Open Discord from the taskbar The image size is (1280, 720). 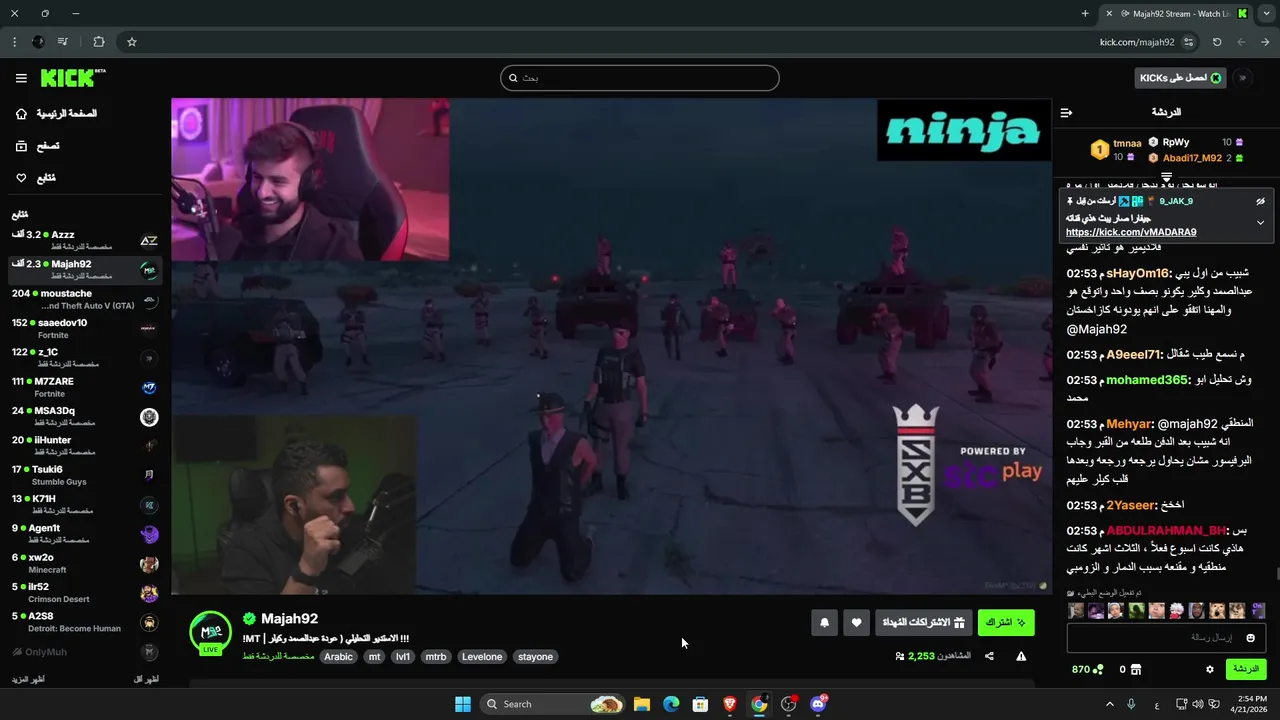(819, 704)
